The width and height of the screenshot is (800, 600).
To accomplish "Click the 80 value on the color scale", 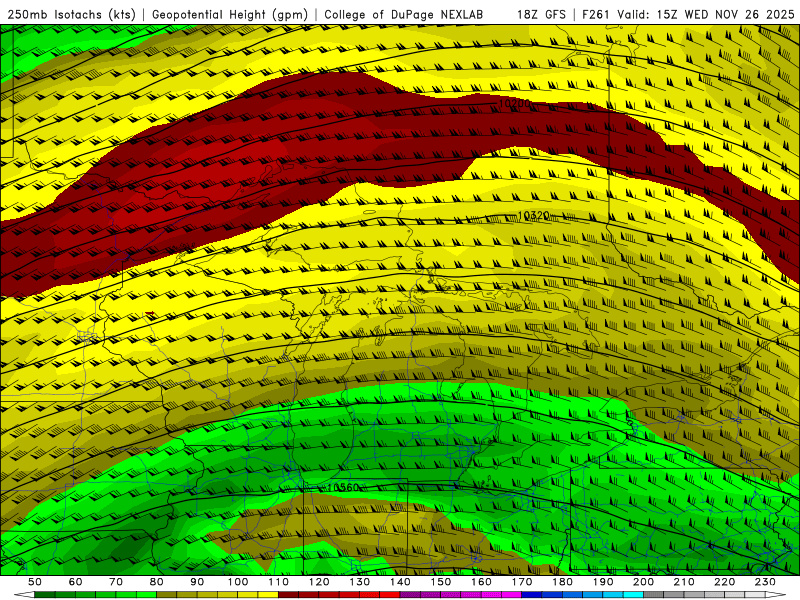I will pyautogui.click(x=157, y=582).
